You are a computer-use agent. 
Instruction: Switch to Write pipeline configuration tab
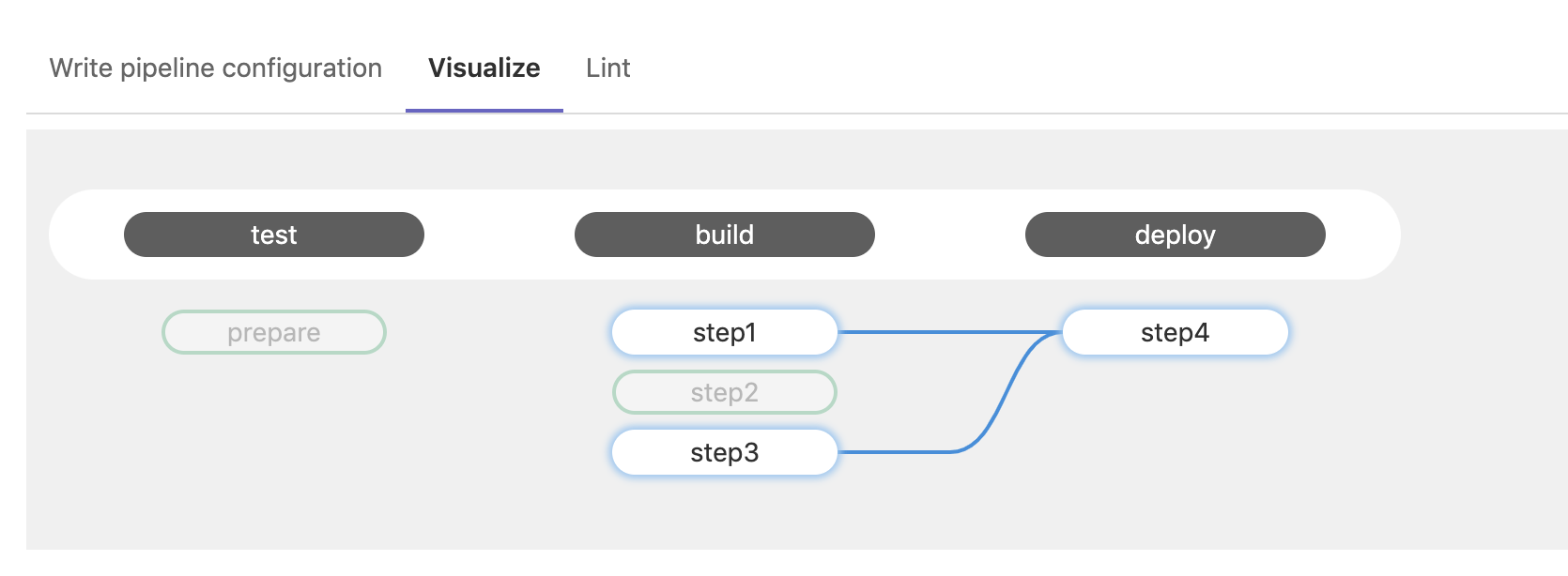[216, 68]
